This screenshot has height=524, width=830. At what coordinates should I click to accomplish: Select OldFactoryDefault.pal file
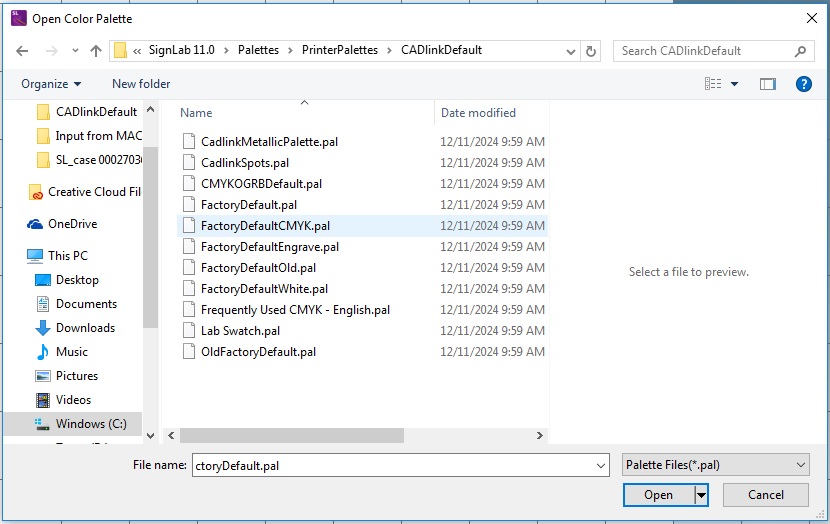(258, 352)
